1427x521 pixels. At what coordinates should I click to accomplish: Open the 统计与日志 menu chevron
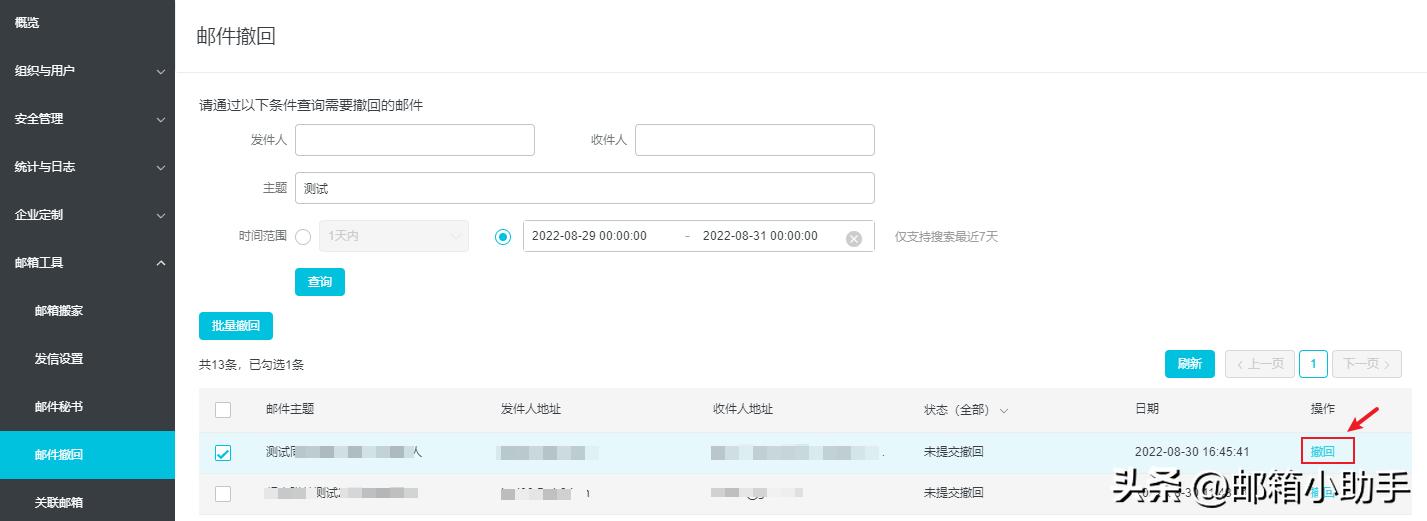pyautogui.click(x=160, y=167)
